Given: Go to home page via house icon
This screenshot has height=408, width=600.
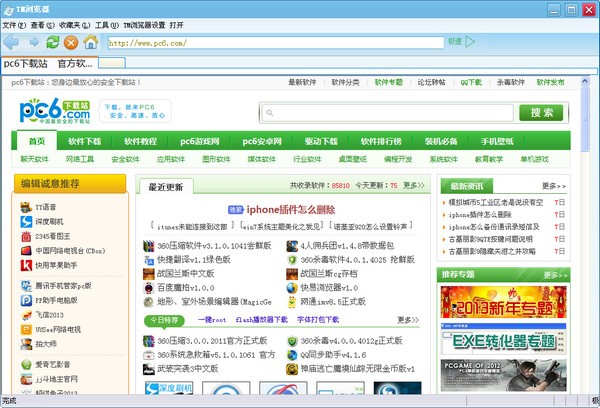Looking at the screenshot, I should click(x=91, y=42).
